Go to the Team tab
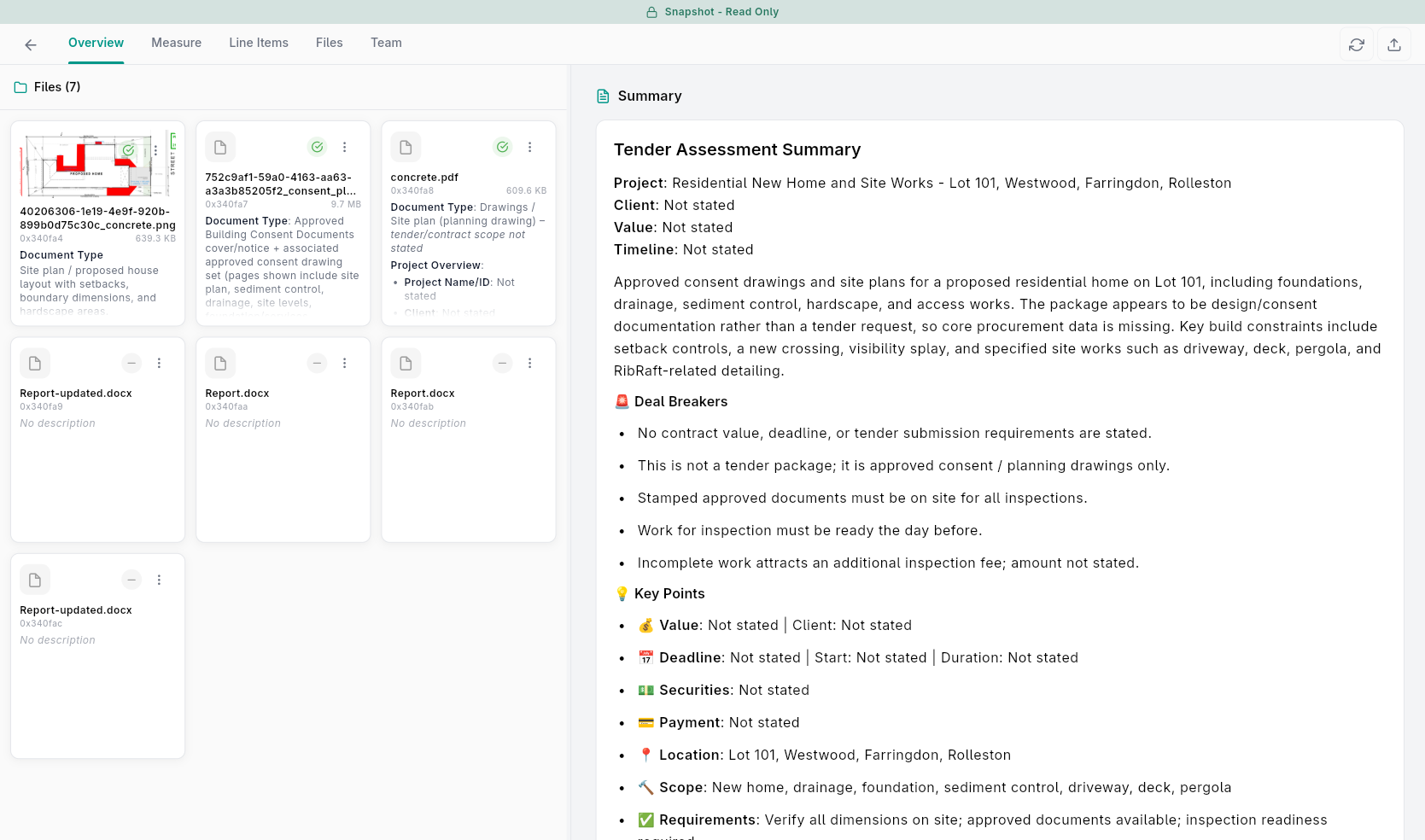 (x=386, y=43)
